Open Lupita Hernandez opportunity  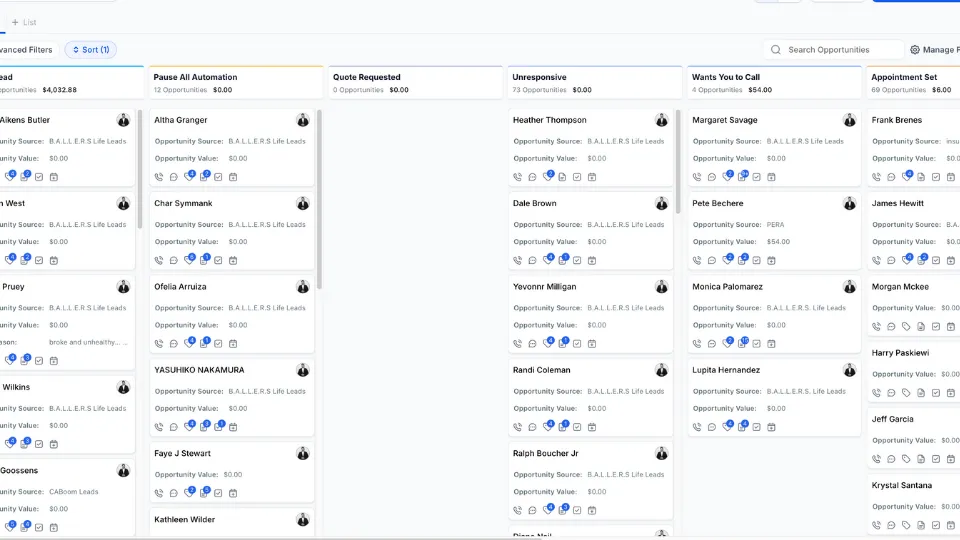click(726, 370)
